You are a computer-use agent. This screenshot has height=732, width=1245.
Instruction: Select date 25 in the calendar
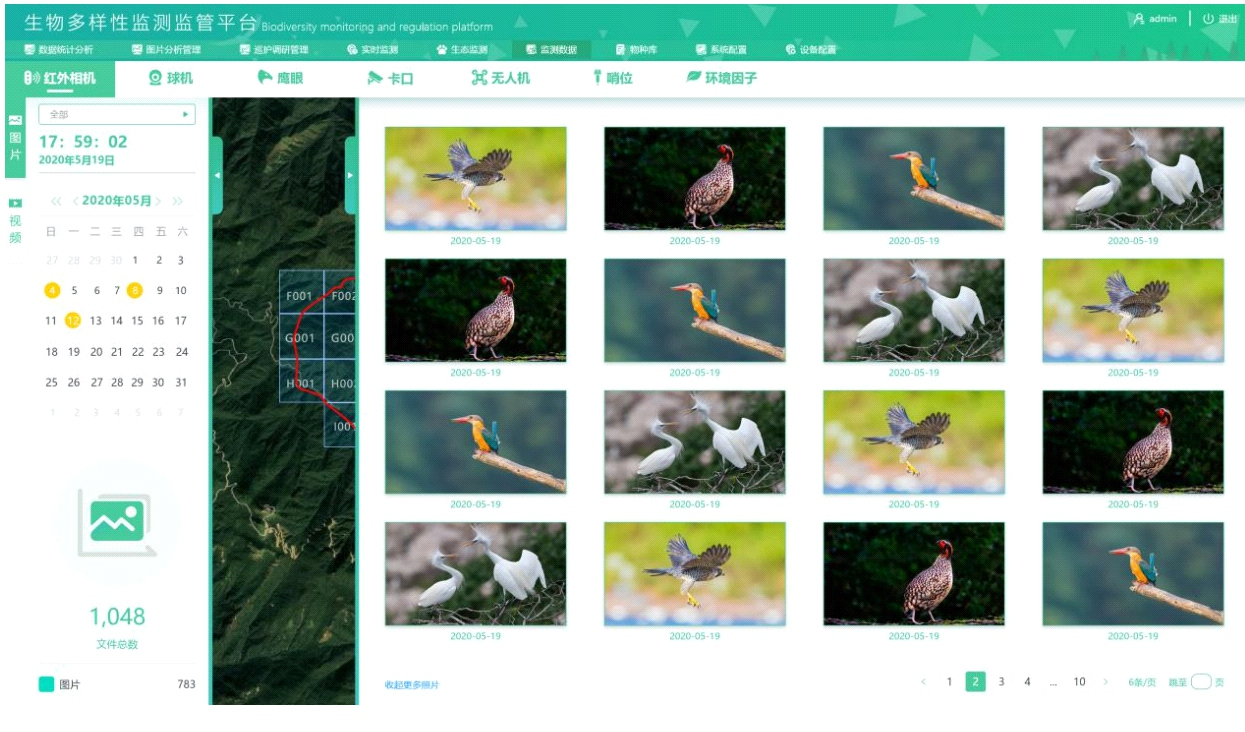click(52, 382)
